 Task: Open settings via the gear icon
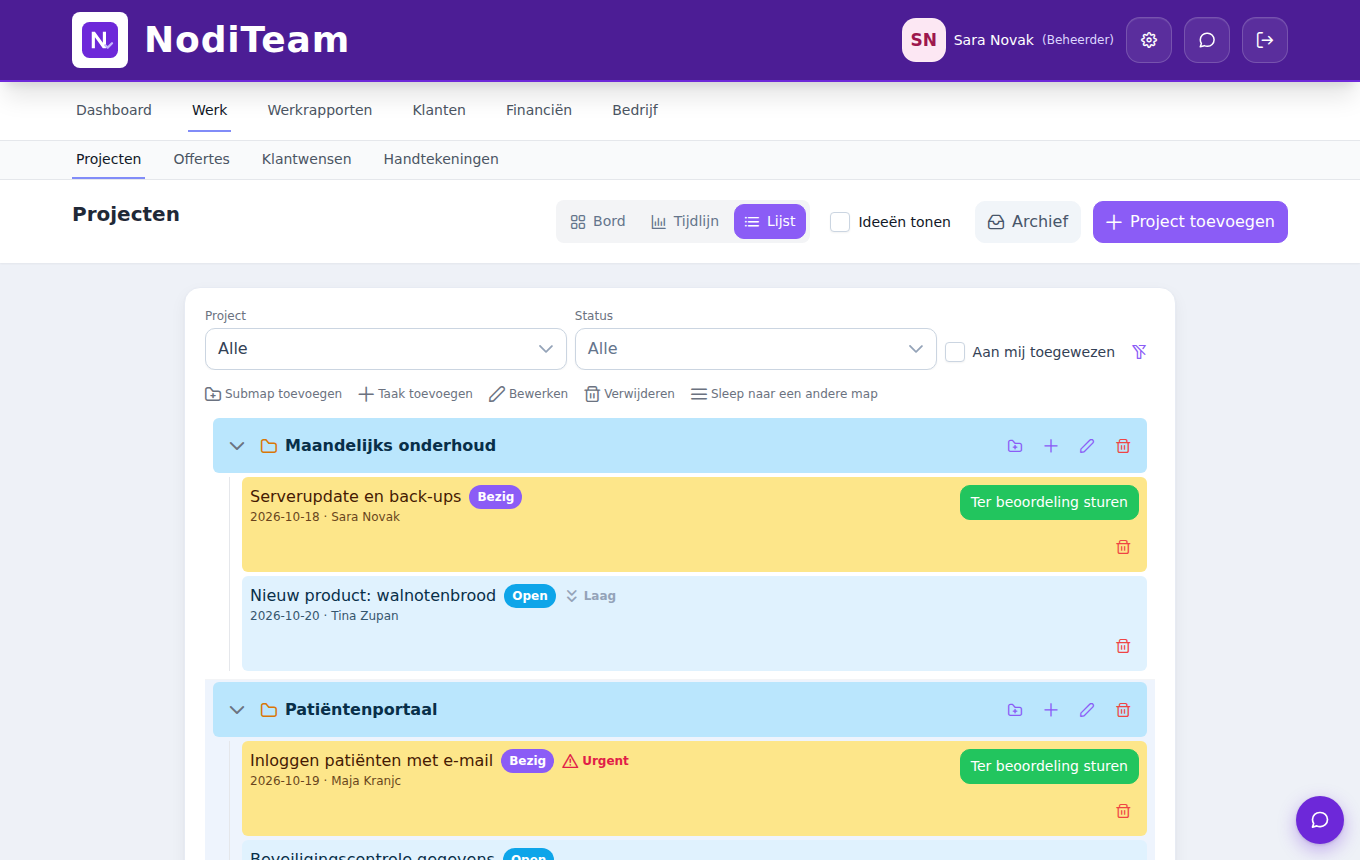1149,40
